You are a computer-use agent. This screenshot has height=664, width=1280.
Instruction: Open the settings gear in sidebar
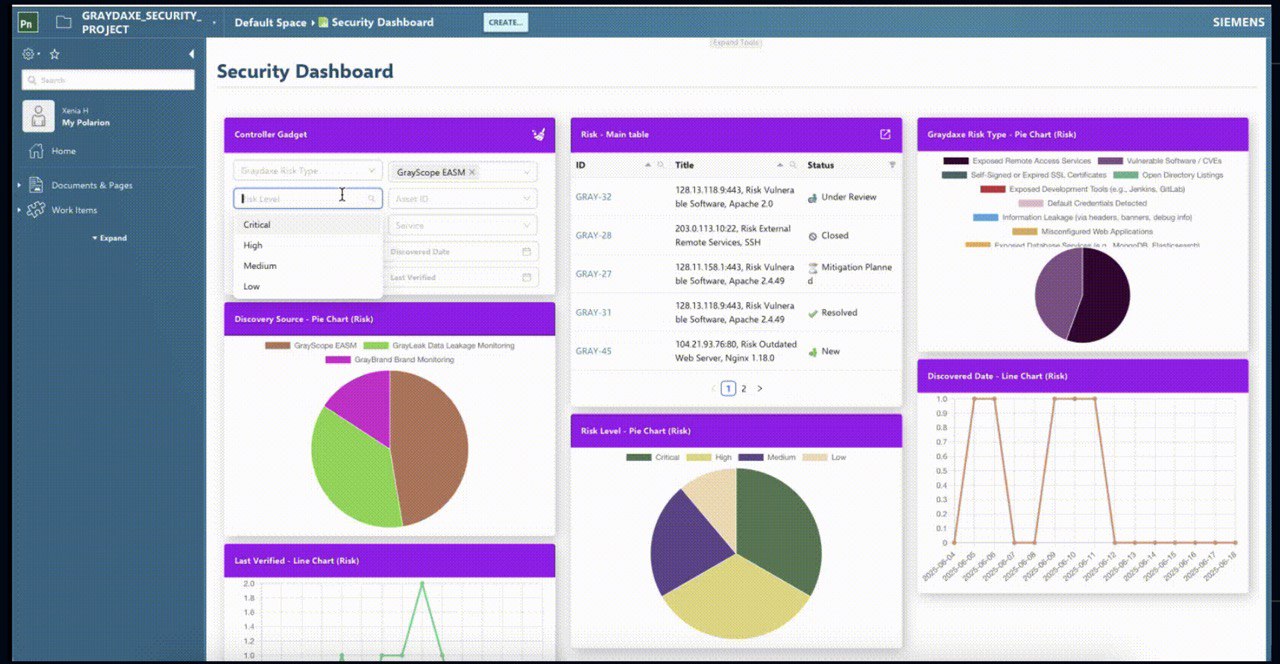(29, 54)
